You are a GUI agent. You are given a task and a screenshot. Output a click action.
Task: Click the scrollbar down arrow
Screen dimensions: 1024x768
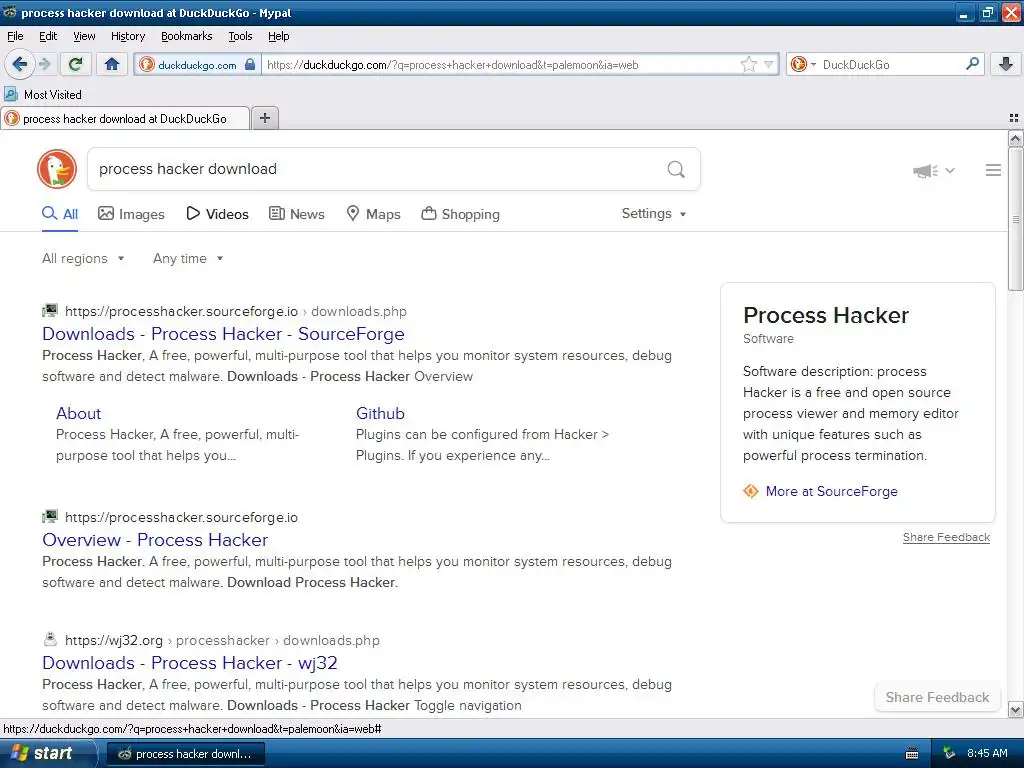1015,709
